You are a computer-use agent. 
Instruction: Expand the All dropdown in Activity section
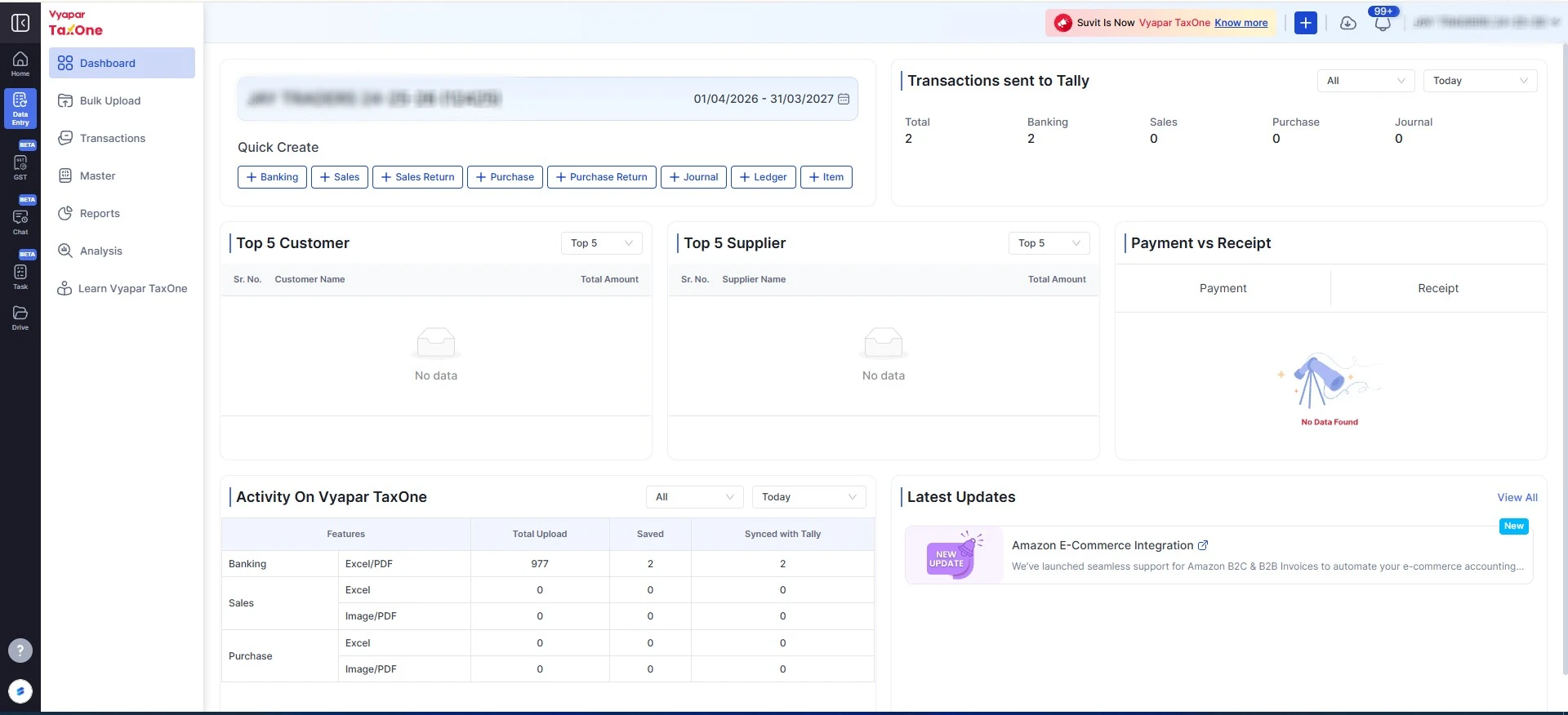click(x=694, y=497)
